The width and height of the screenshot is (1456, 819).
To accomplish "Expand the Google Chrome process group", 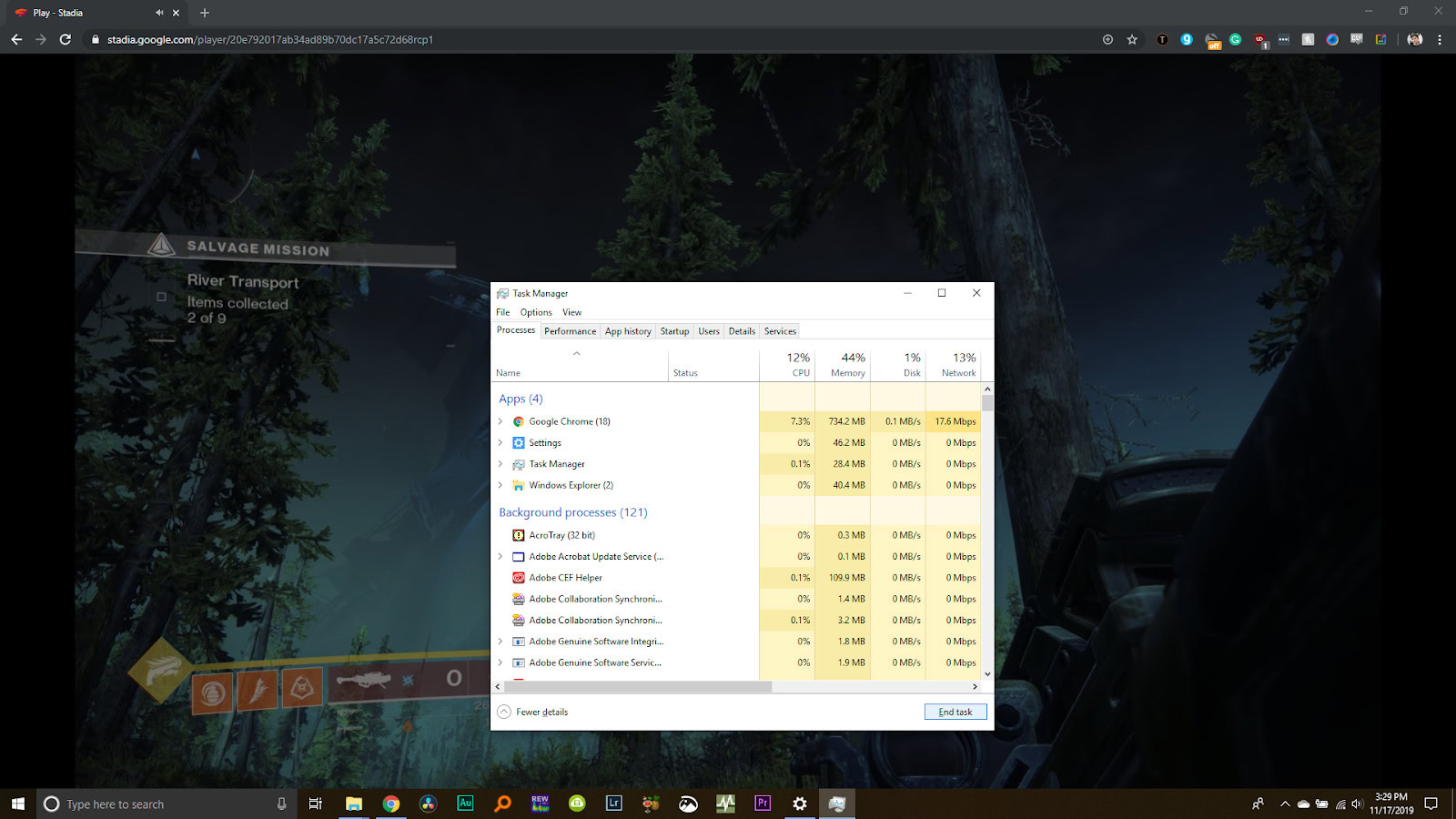I will coord(500,421).
